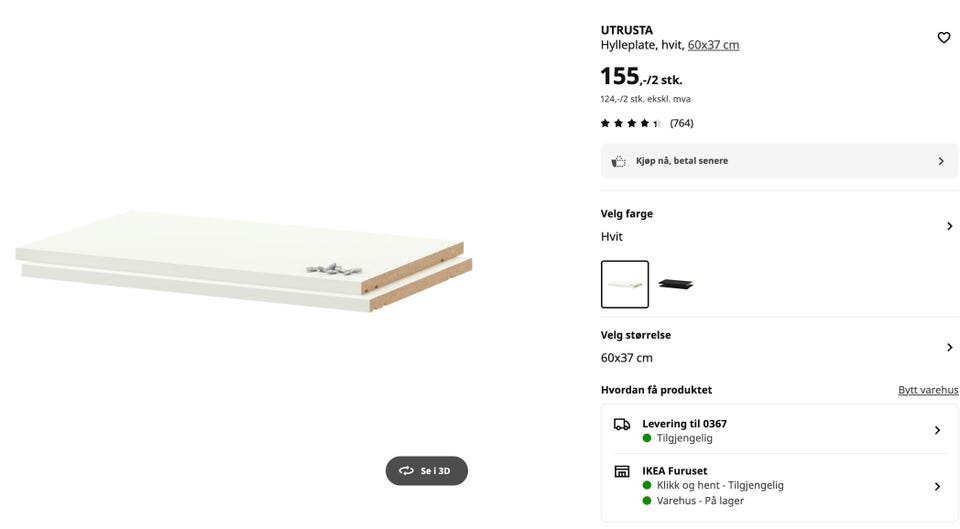Select the black shelf color swatch
The image size is (960, 529).
[676, 284]
